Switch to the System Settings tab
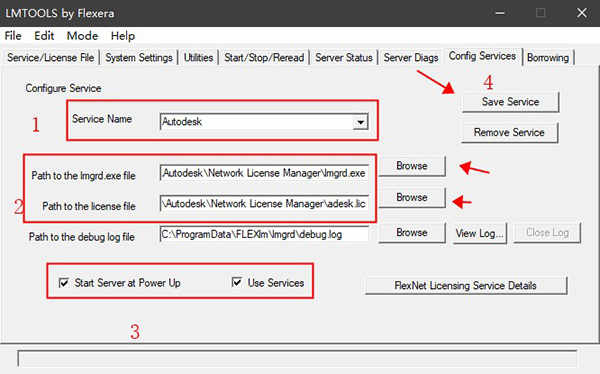Image resolution: width=600 pixels, height=374 pixels. (139, 57)
